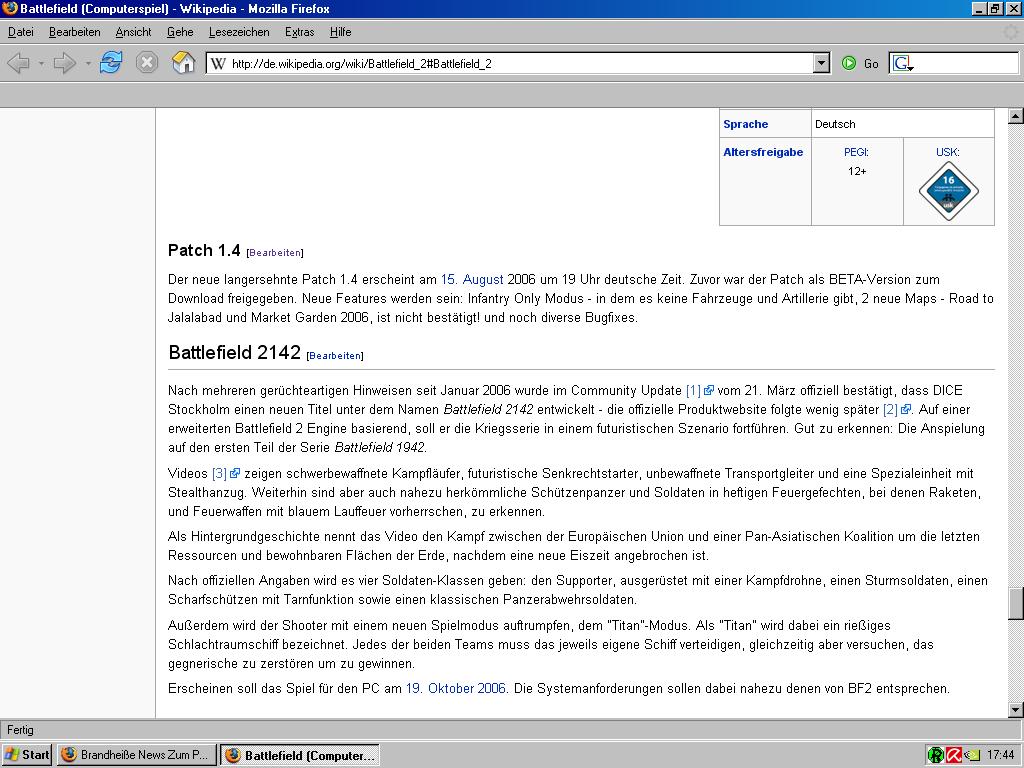The height and width of the screenshot is (768, 1024).
Task: Follow the Sprache link in the infobox
Action: point(745,124)
